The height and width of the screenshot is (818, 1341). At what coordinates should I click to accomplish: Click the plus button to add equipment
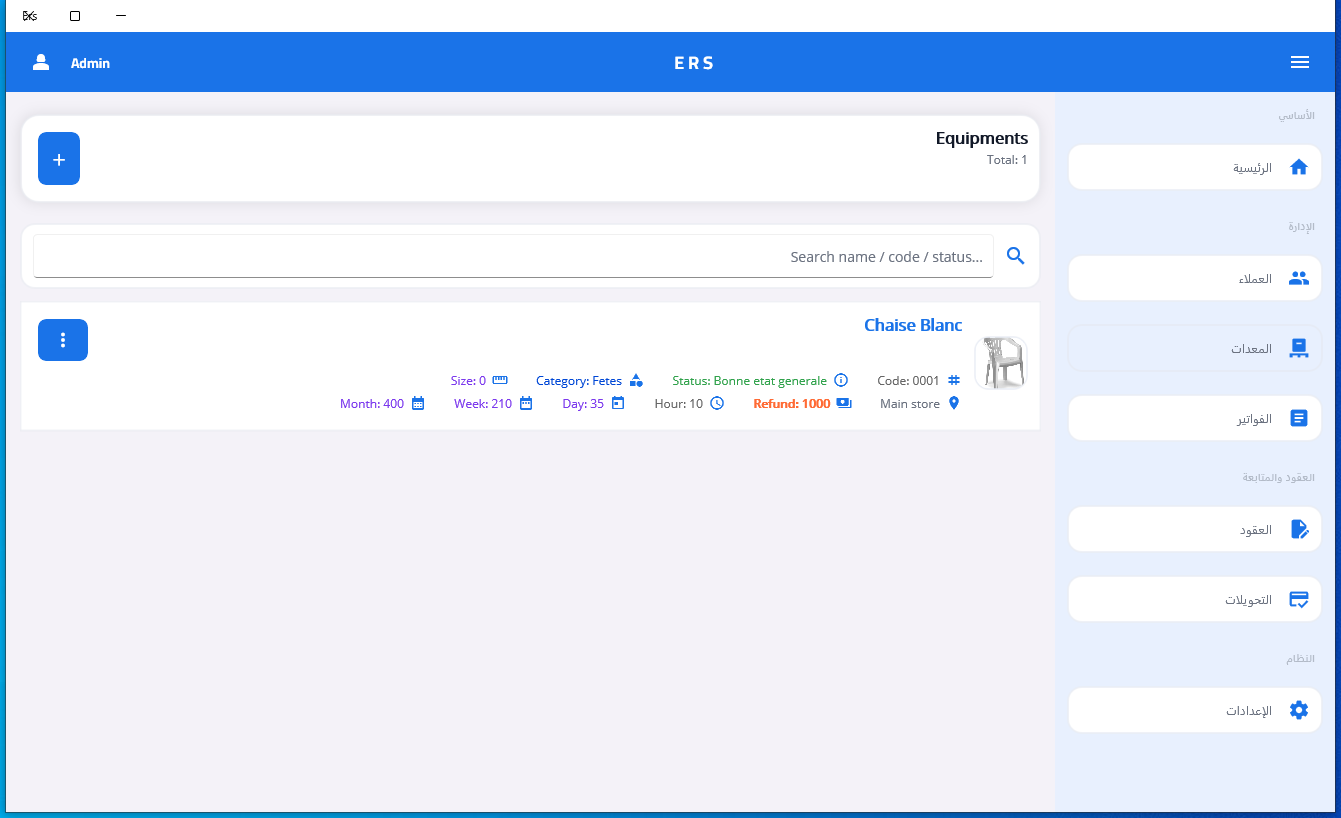click(59, 159)
